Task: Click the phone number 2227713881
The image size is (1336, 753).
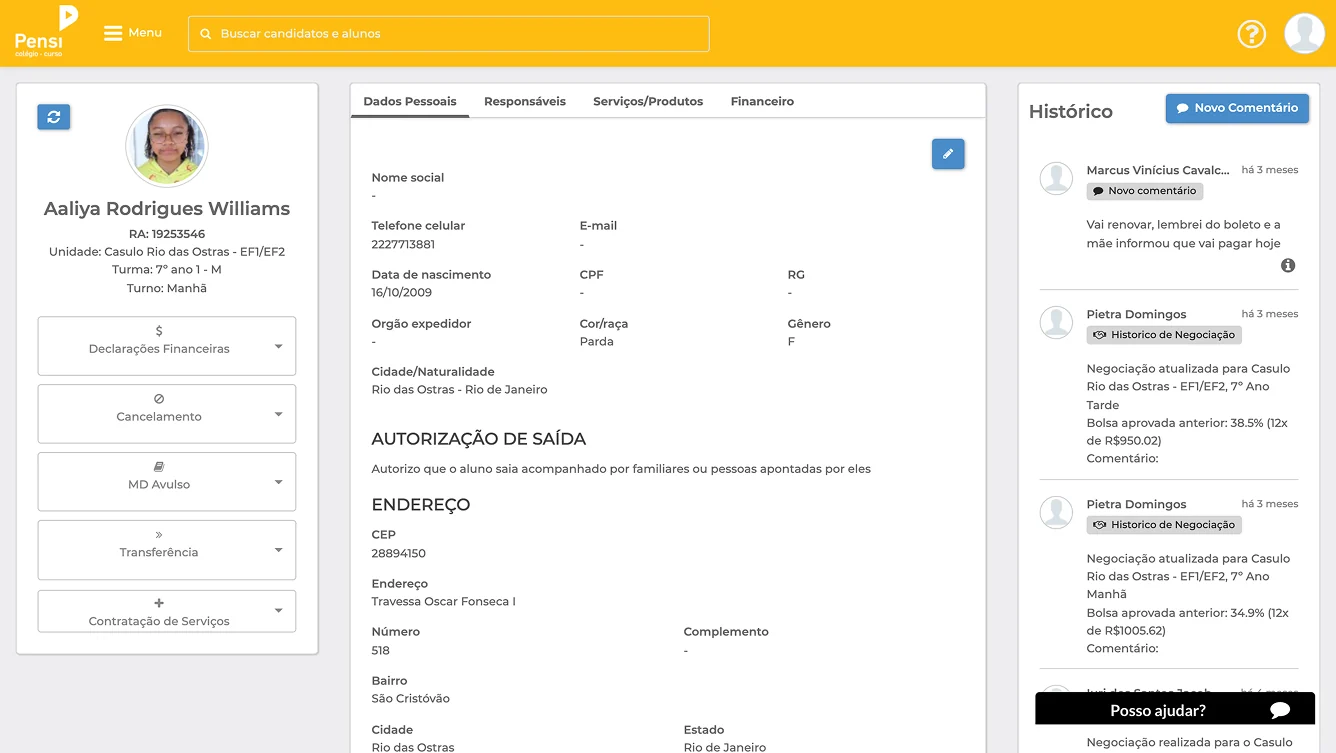Action: point(403,244)
